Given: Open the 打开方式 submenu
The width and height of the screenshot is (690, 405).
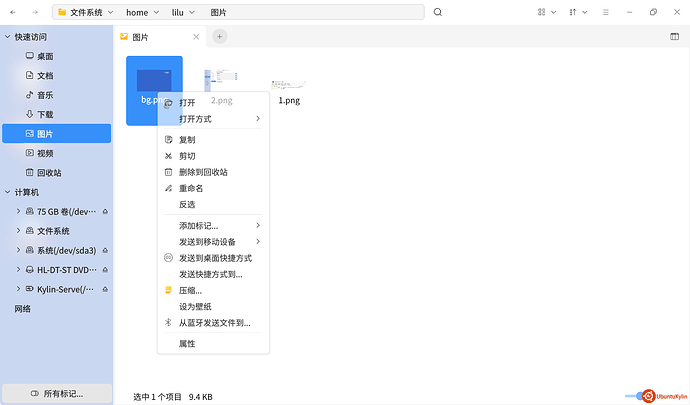Looking at the screenshot, I should (x=213, y=119).
